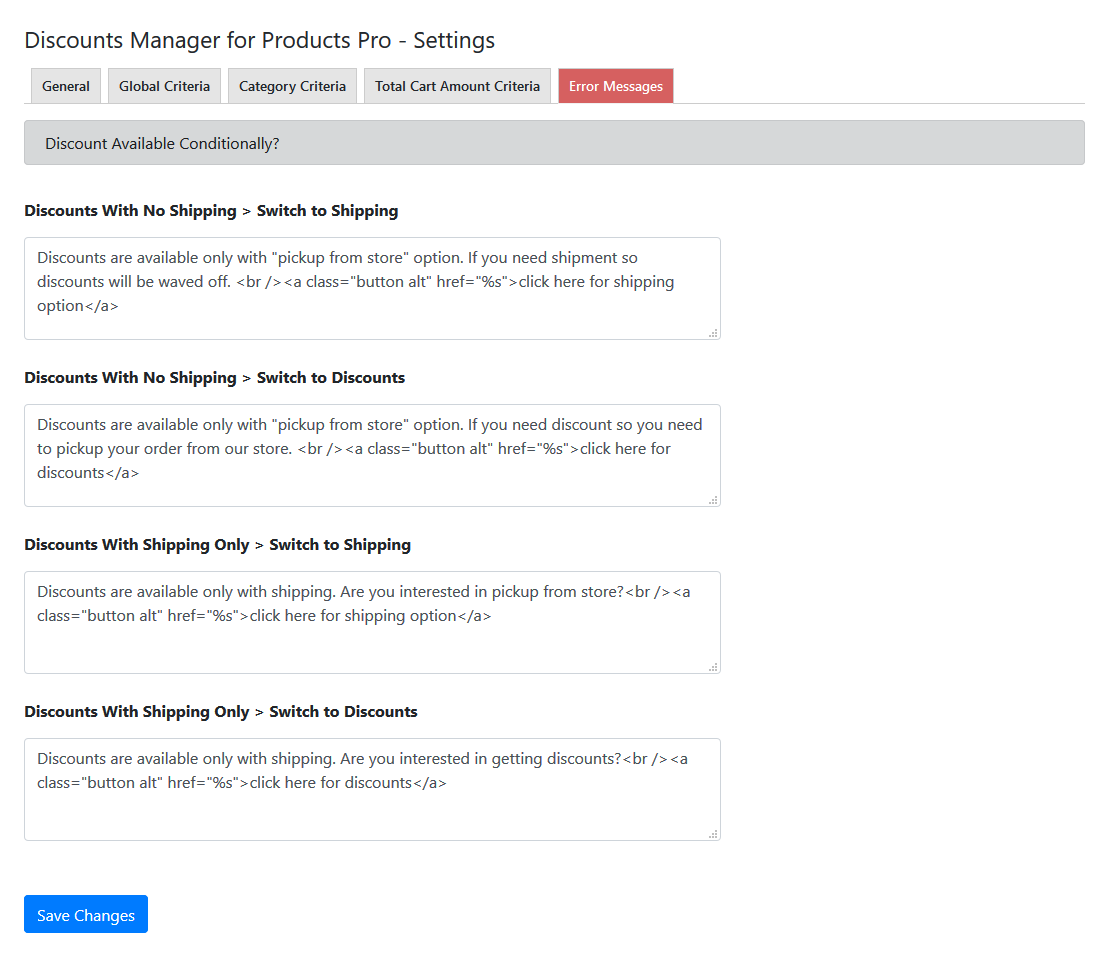Expand the Discount Available Conditionally section

(x=554, y=143)
